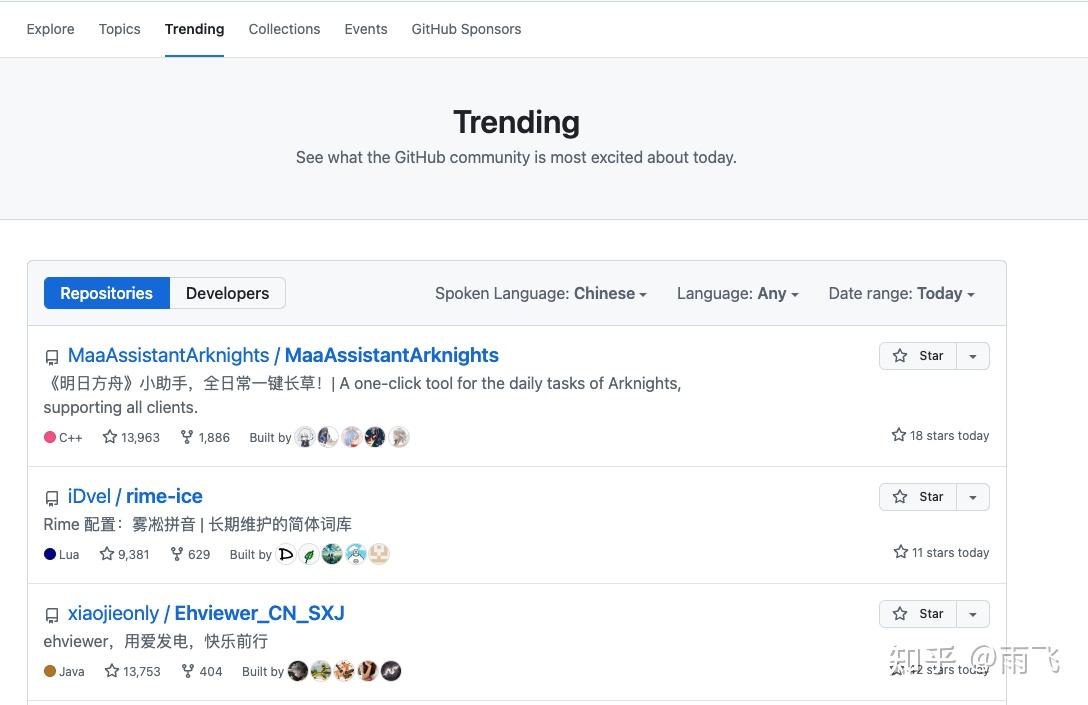The width and height of the screenshot is (1088, 705).
Task: Go to the Topics tab
Action: click(x=119, y=29)
